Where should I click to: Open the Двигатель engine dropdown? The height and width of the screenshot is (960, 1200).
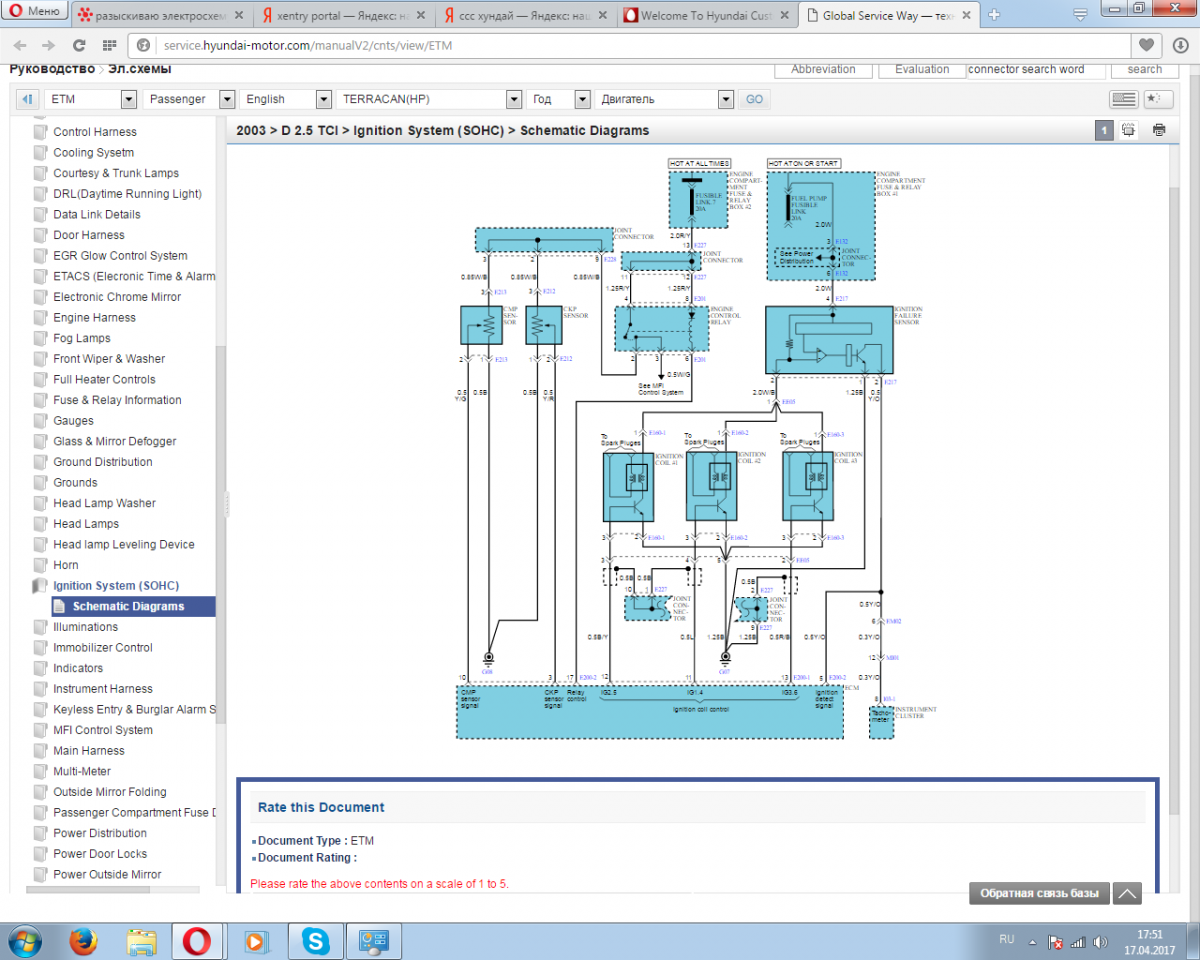[665, 99]
